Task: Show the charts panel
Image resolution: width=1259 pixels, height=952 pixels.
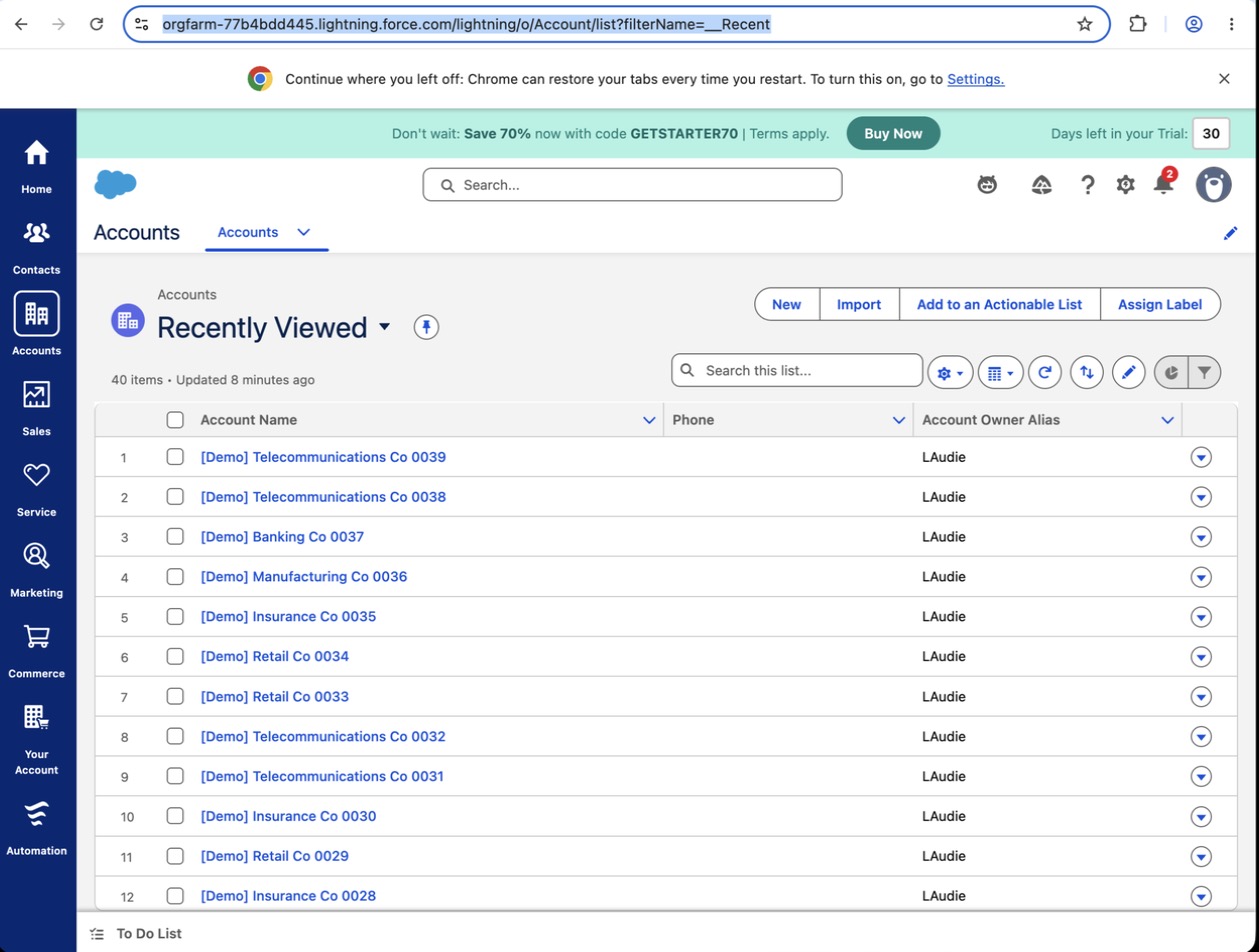Action: pos(1171,372)
